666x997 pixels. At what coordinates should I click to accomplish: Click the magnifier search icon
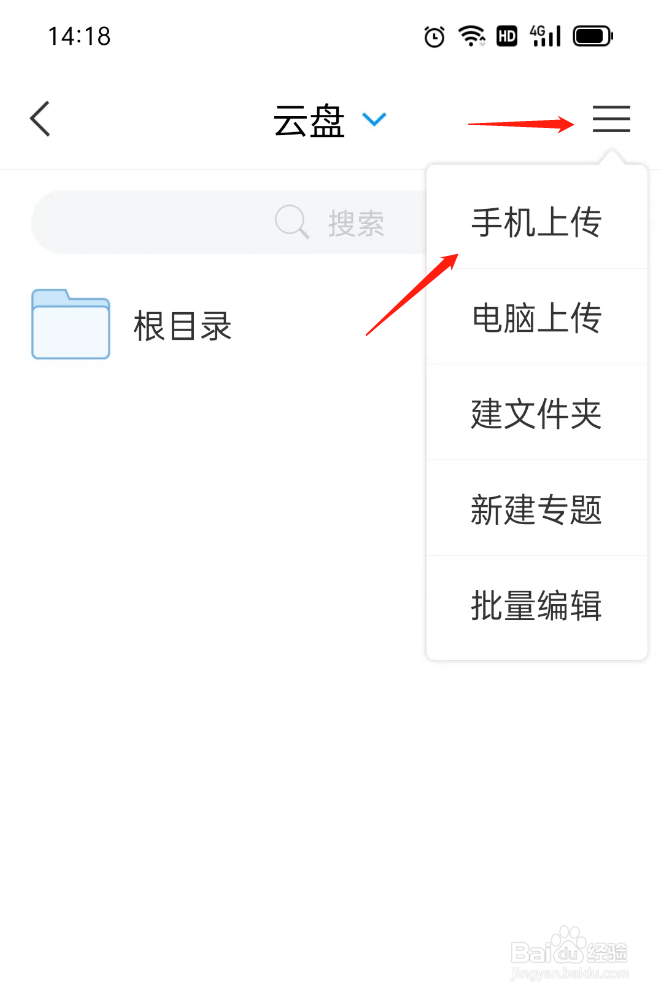click(293, 222)
